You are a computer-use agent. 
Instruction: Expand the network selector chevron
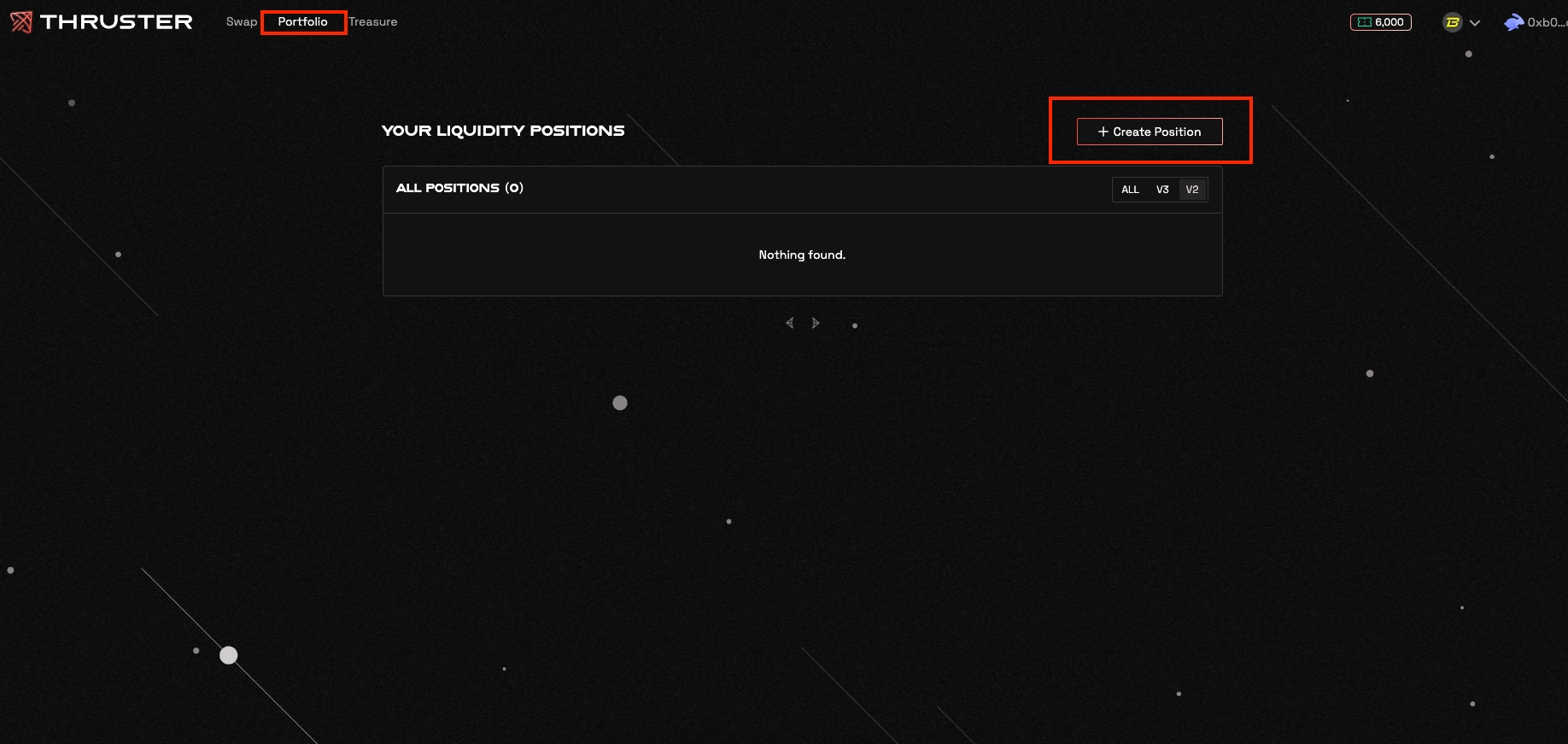1475,23
